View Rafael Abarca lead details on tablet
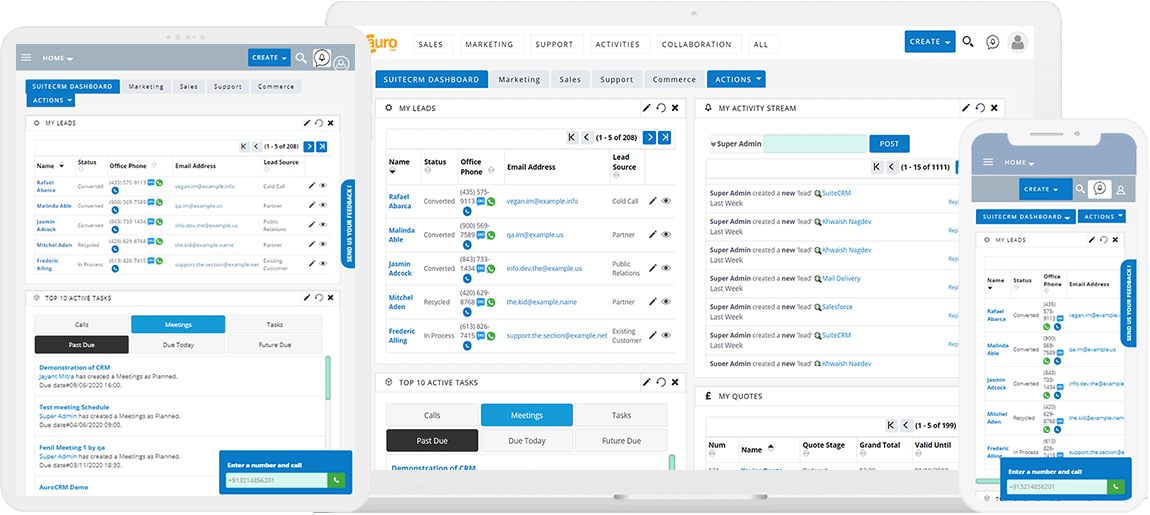Viewport: 1150px width, 515px height. (x=323, y=186)
